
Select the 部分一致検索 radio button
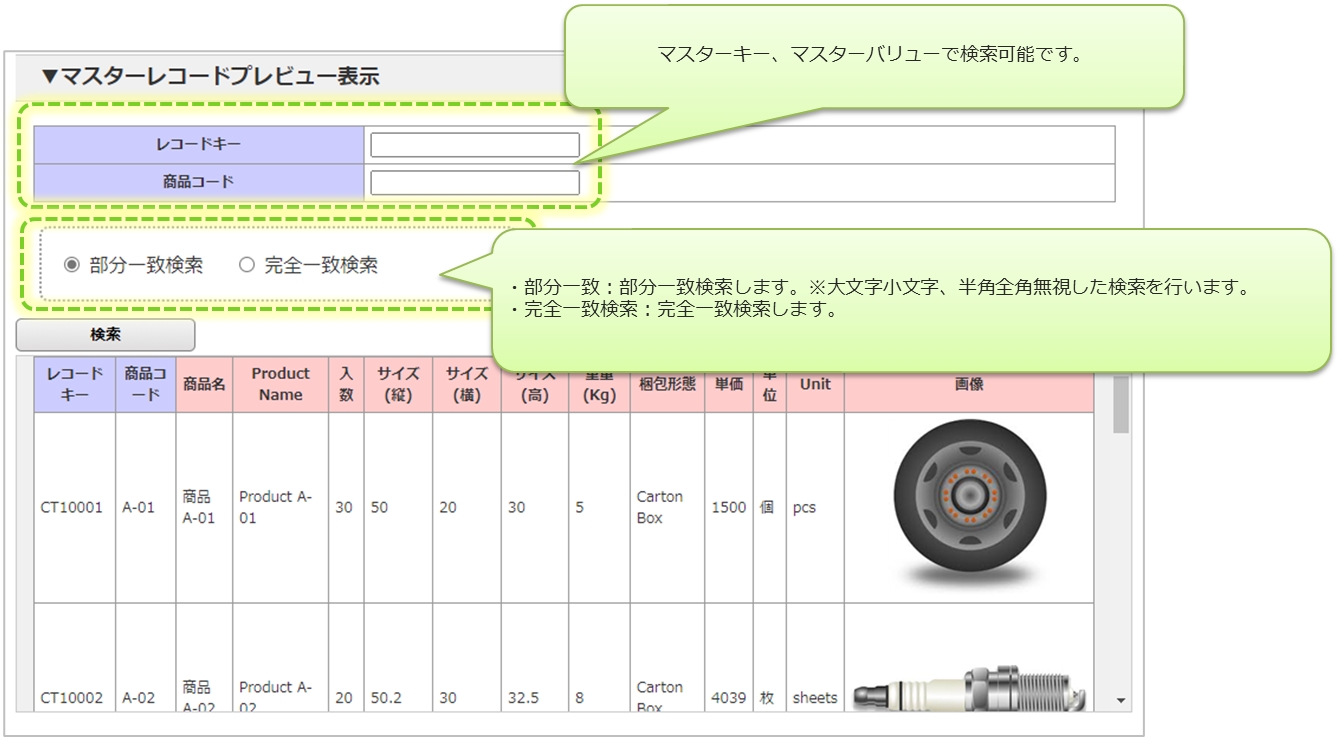pyautogui.click(x=72, y=265)
